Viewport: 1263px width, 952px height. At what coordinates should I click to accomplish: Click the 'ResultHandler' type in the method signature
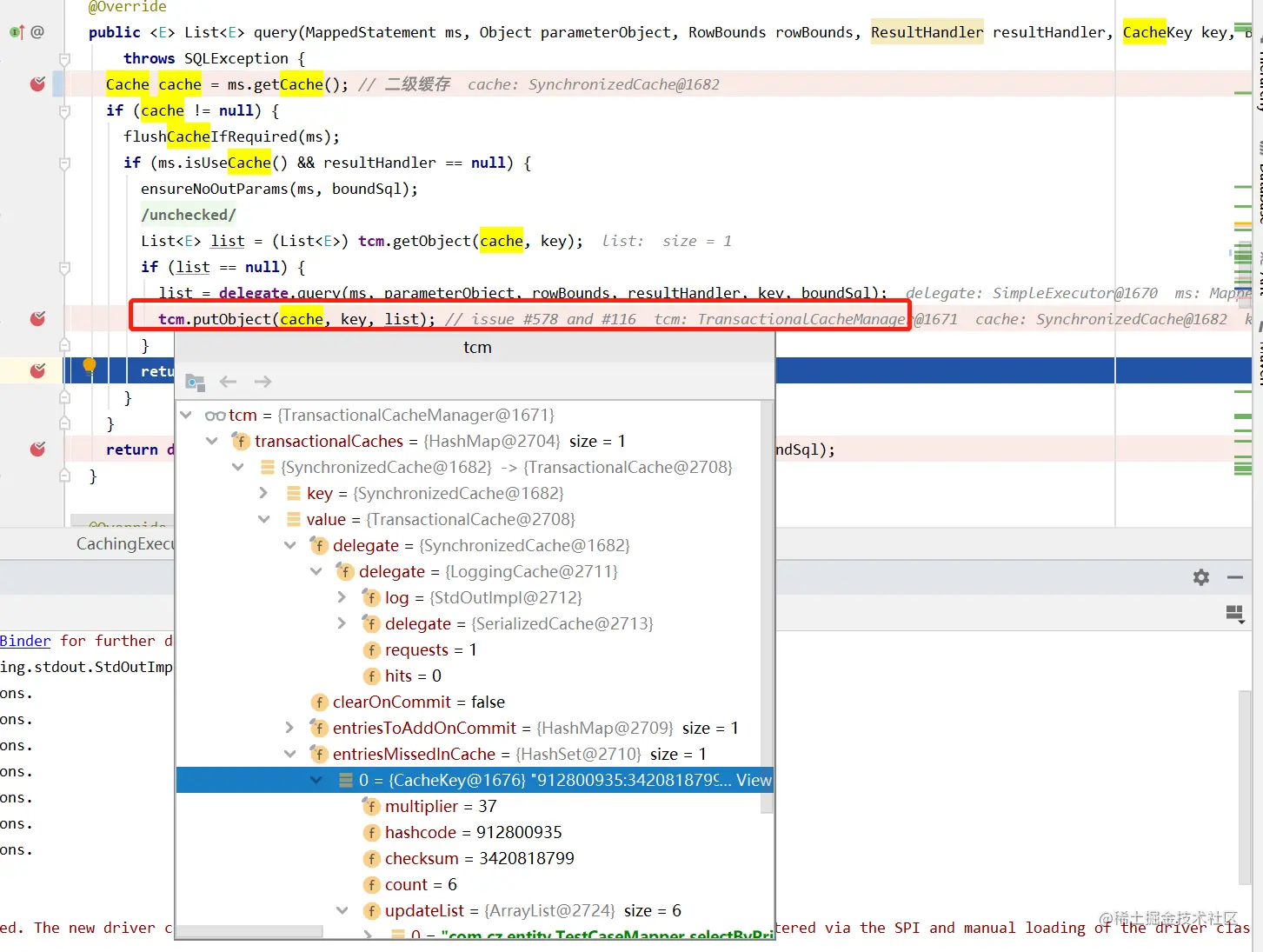(x=927, y=32)
